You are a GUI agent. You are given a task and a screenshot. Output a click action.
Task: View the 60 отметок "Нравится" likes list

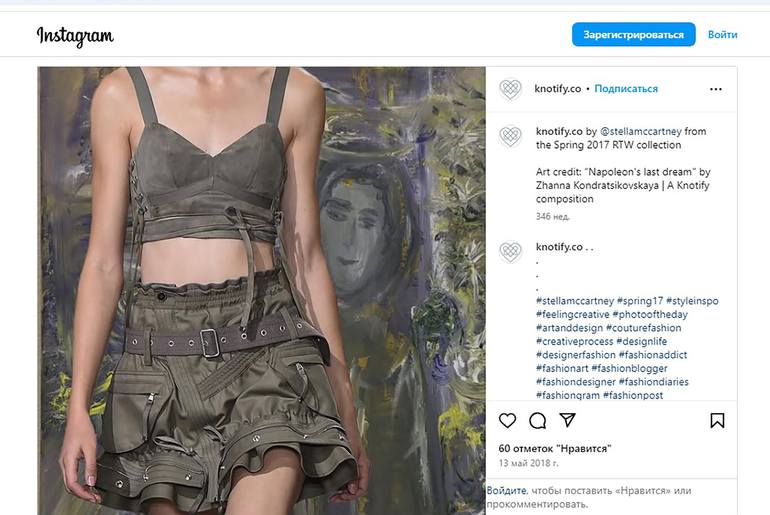click(x=554, y=448)
